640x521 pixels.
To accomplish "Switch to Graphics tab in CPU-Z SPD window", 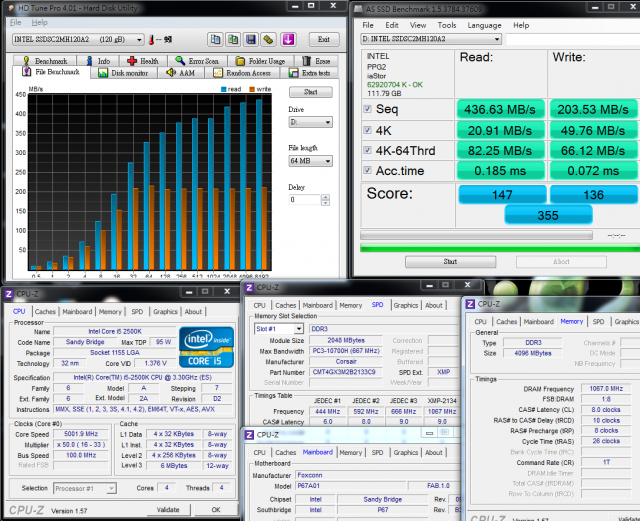I will point(406,305).
